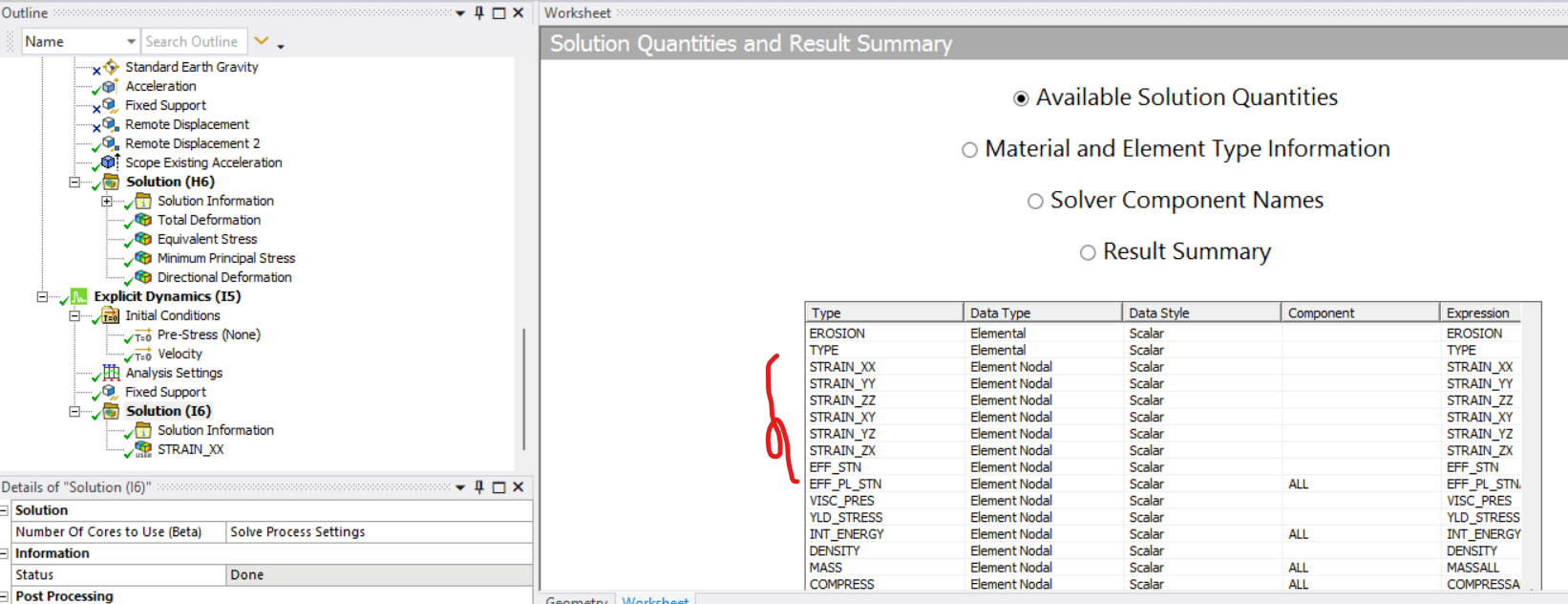
Task: Sort table by Data Type column header
Action: 1042,313
